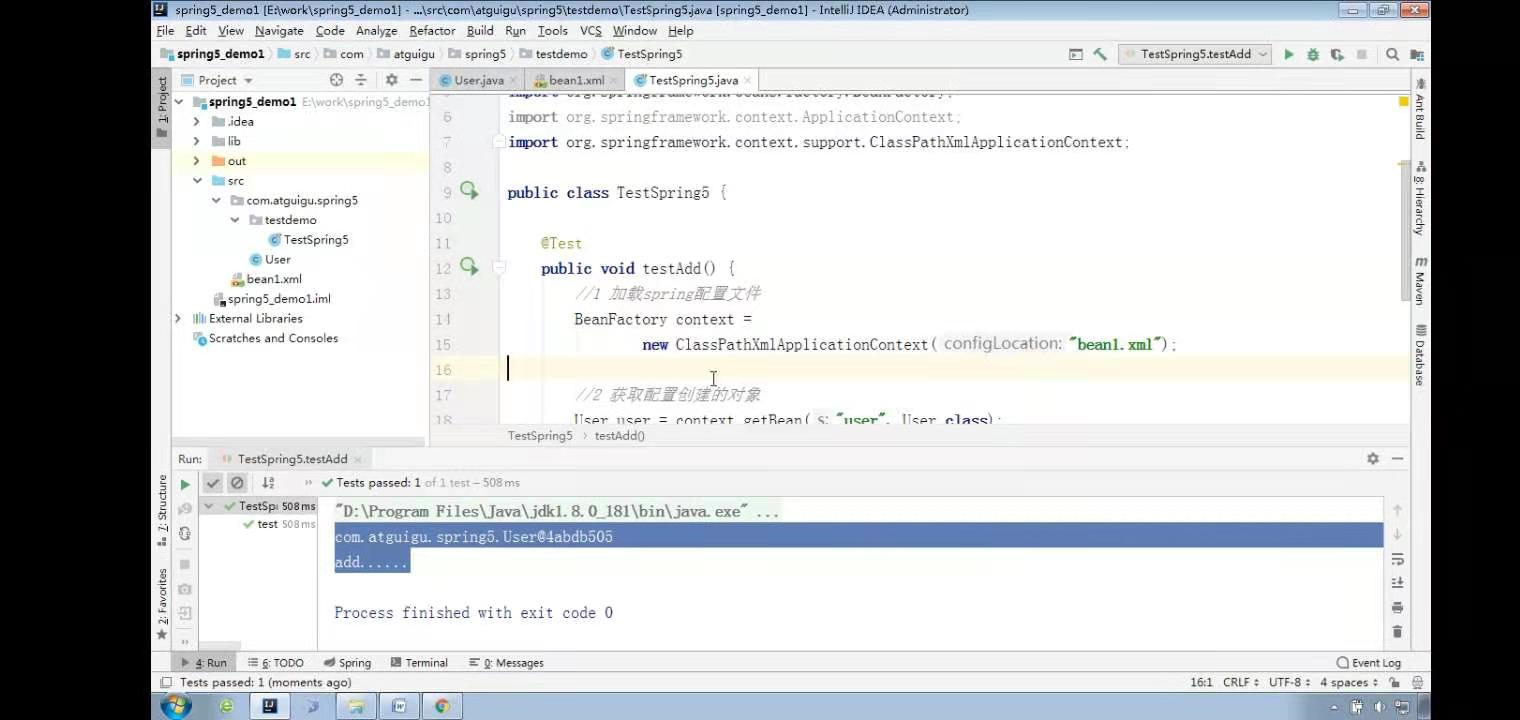Click the run anything icon left of hammer
The height and width of the screenshot is (720, 1520).
(1076, 54)
